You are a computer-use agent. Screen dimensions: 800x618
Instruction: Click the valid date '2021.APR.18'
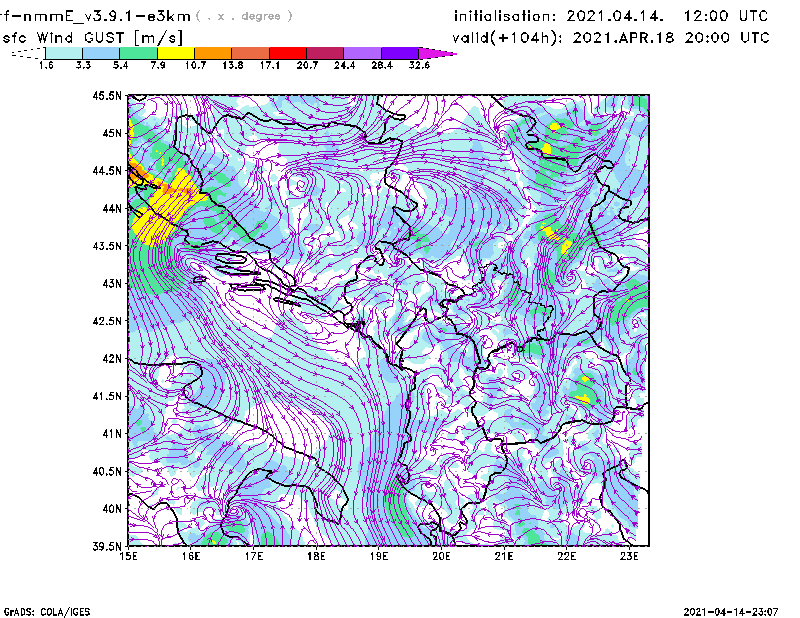(x=623, y=38)
